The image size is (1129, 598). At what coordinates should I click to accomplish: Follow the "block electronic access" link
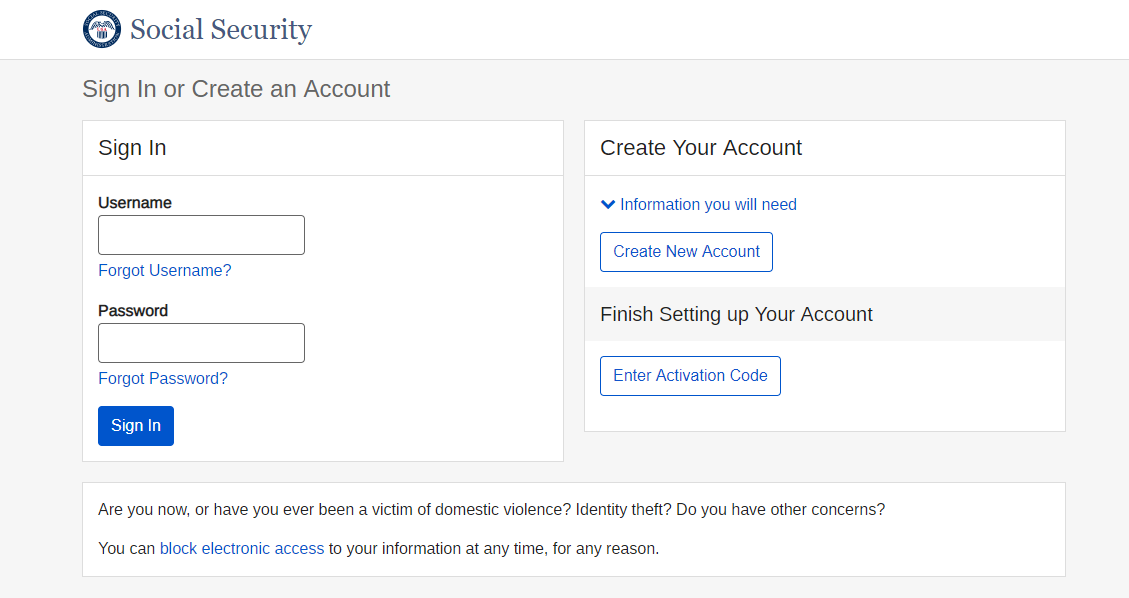point(242,548)
